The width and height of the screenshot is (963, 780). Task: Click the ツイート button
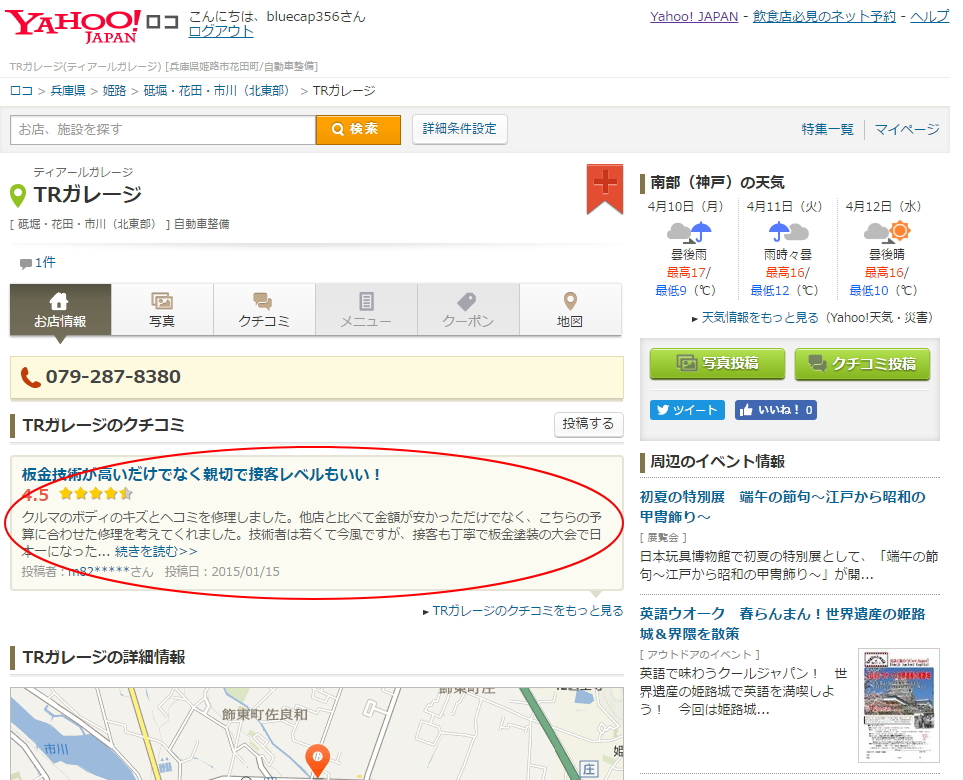click(687, 410)
